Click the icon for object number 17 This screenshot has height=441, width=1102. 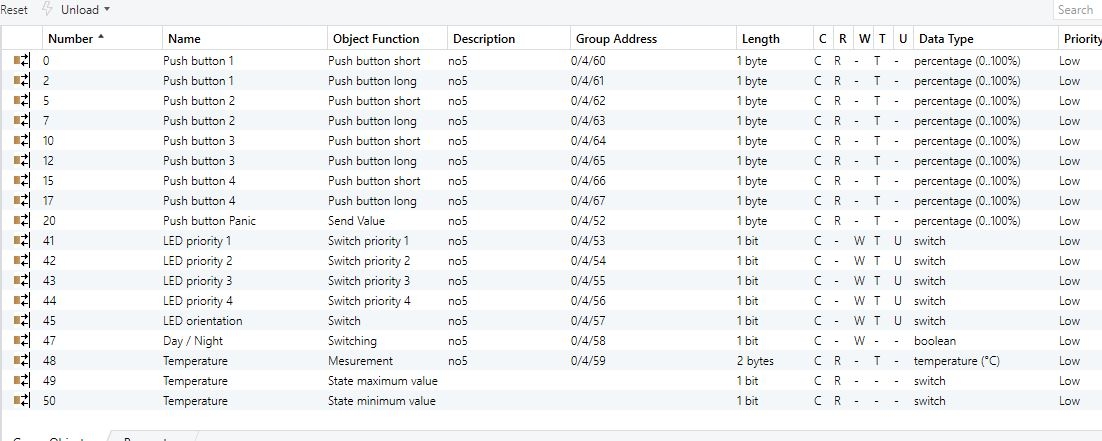[22, 201]
